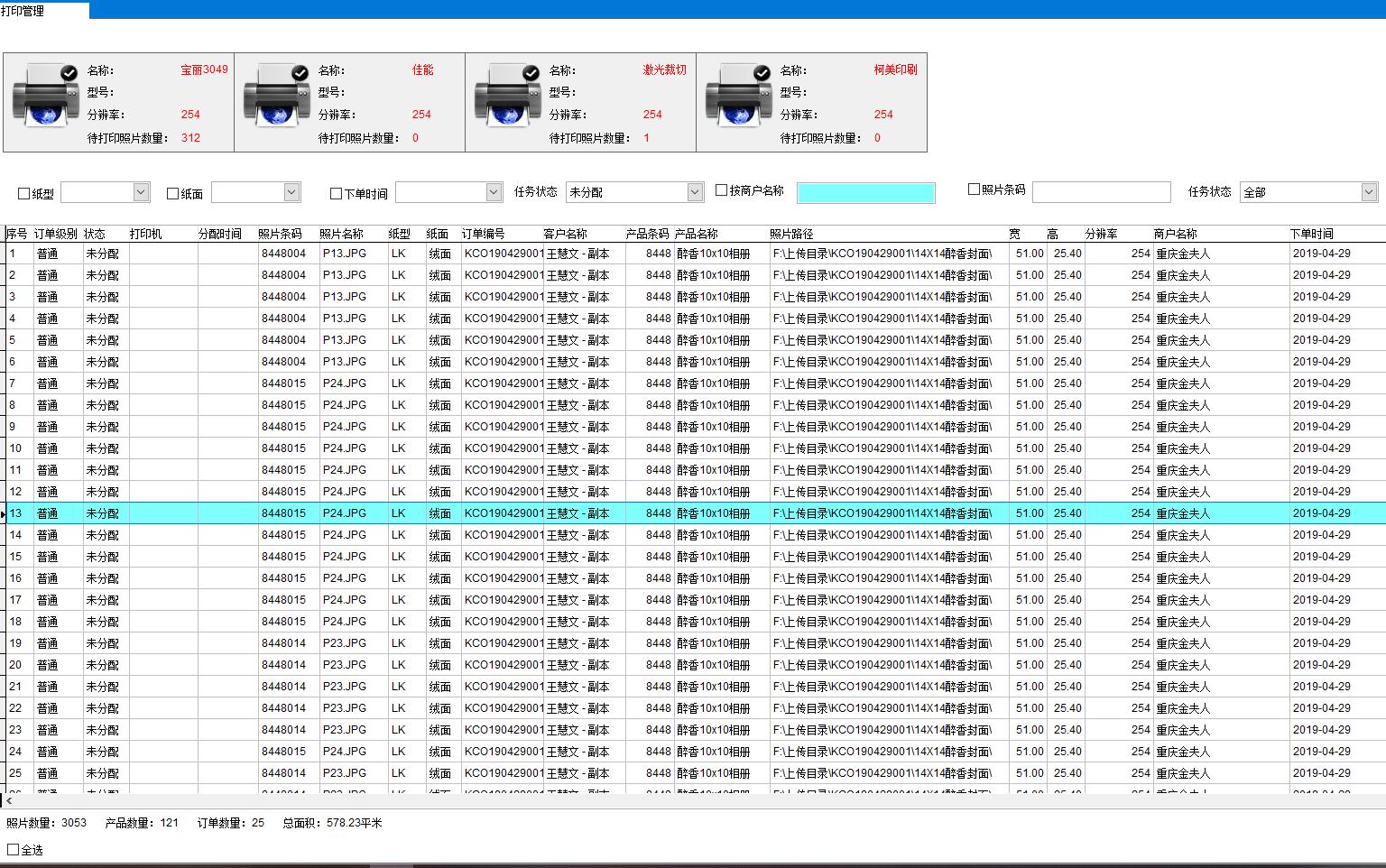Screen dimensions: 1386x868
Task: Open the 纸型 dropdown list
Action: point(141,192)
